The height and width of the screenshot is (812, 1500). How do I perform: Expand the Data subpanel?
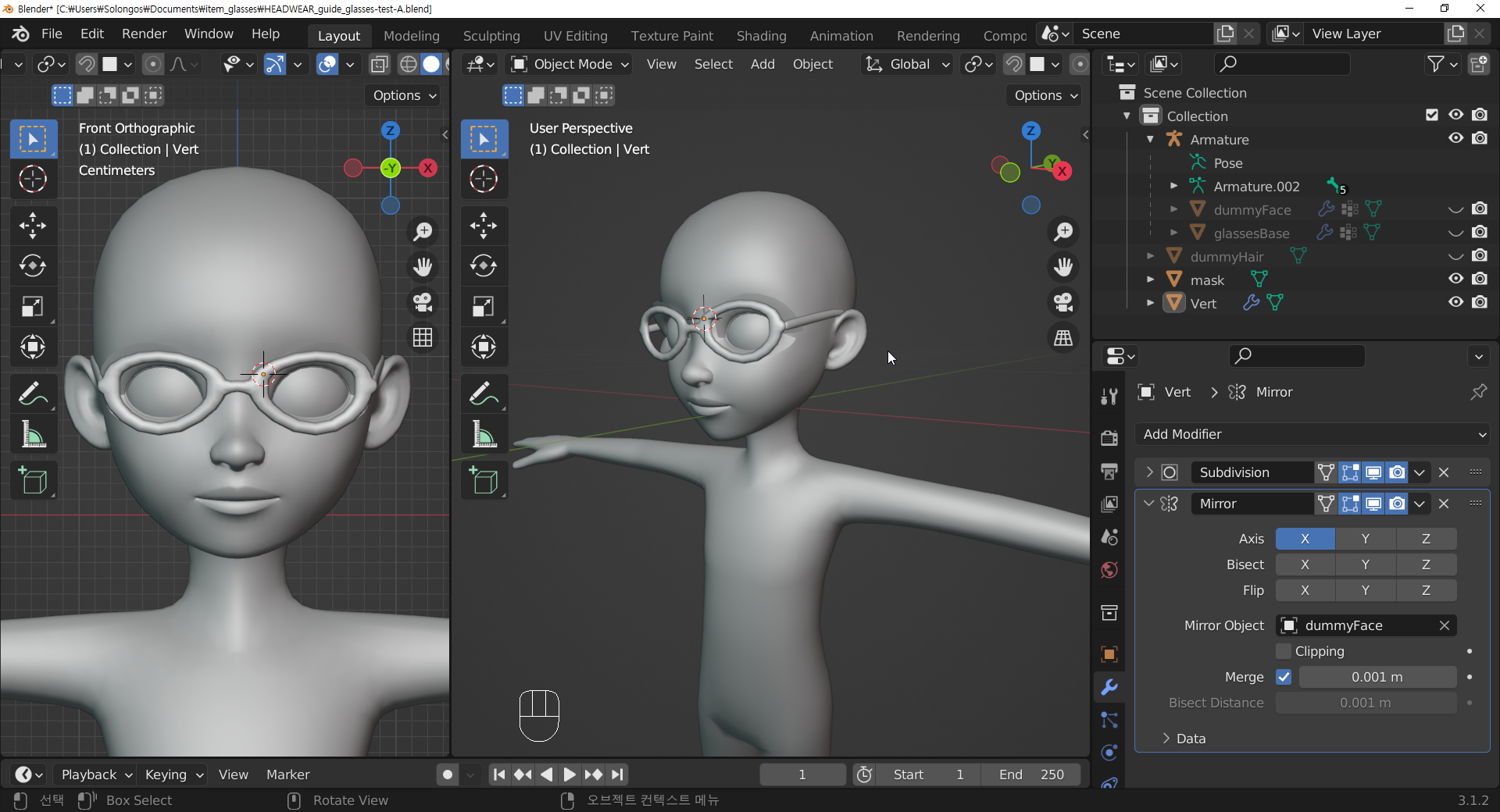point(1166,739)
